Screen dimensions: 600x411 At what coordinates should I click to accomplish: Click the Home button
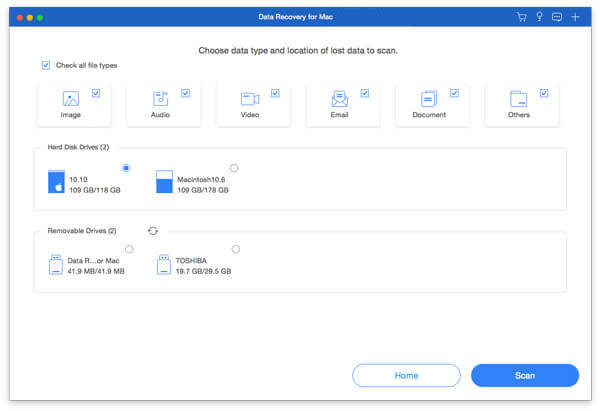[x=406, y=375]
